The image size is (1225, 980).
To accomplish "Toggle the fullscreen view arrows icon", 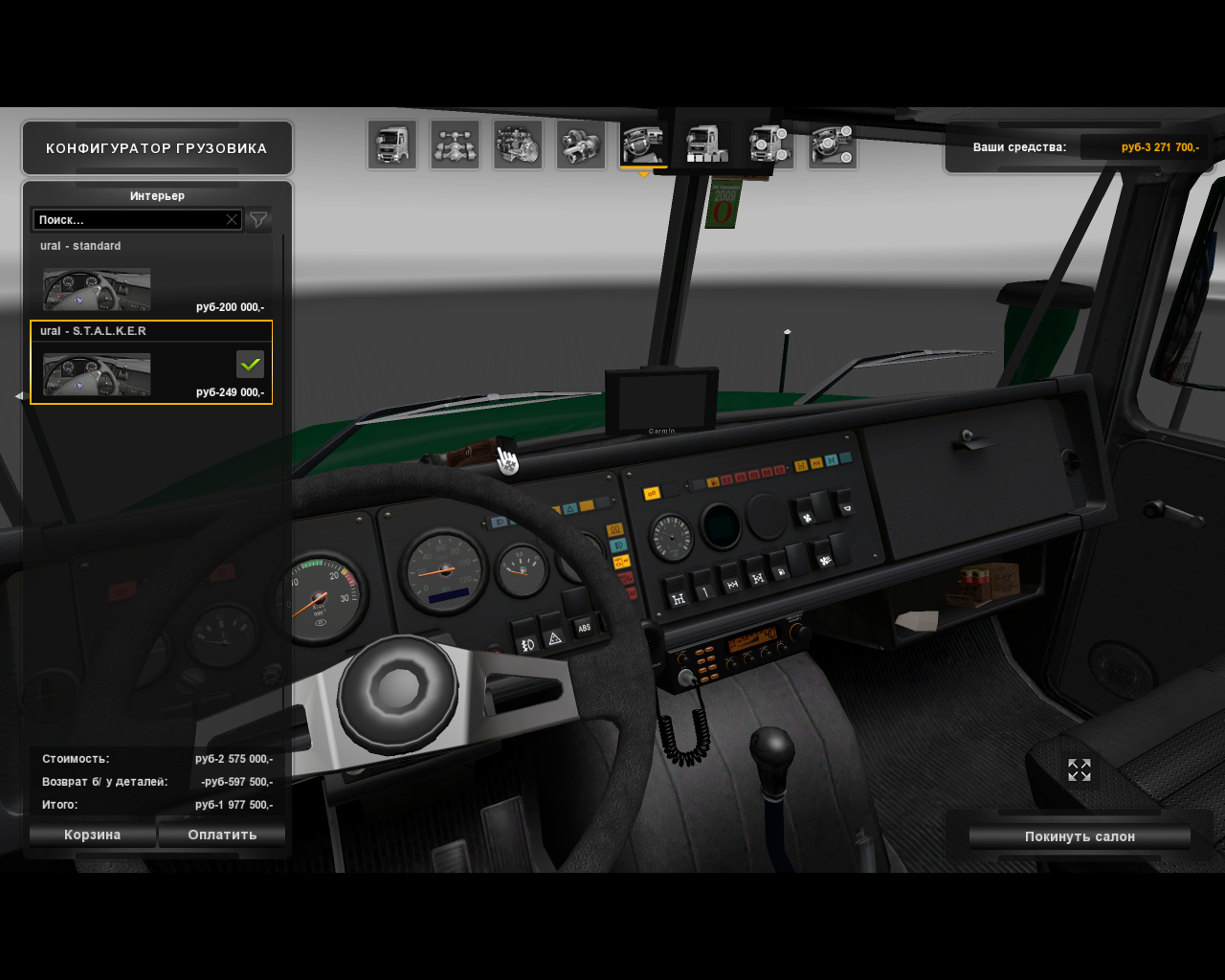I will tap(1080, 770).
